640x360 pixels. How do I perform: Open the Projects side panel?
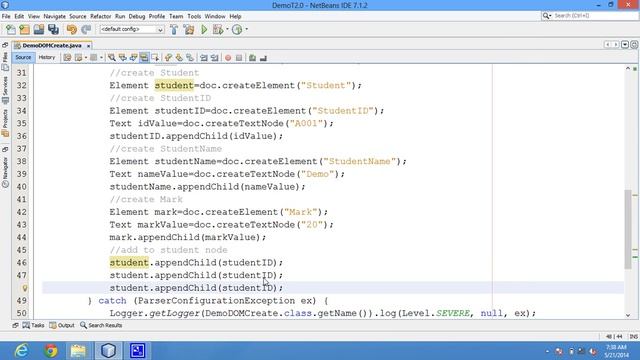pyautogui.click(x=5, y=123)
